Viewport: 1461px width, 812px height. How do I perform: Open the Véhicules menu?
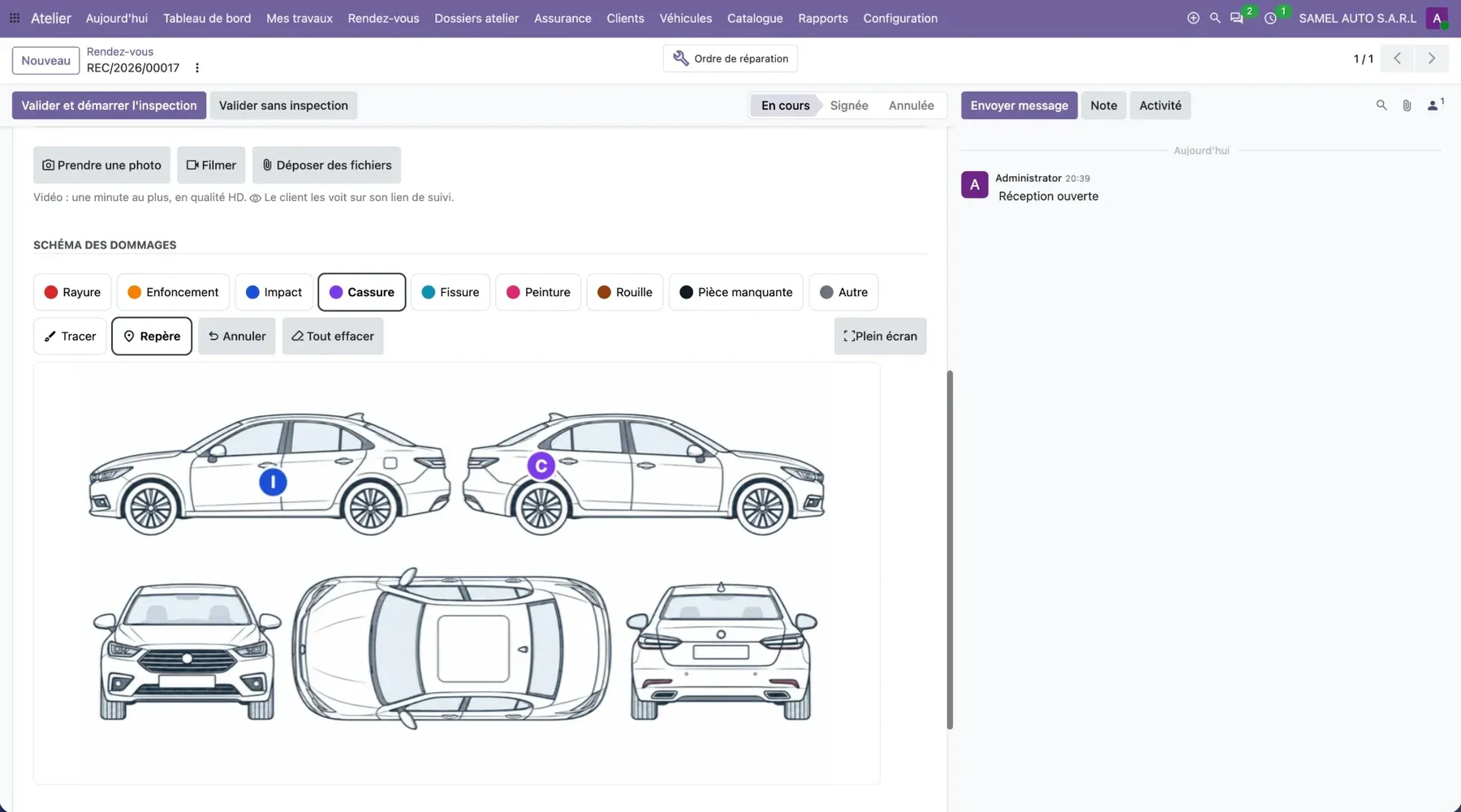coord(686,18)
